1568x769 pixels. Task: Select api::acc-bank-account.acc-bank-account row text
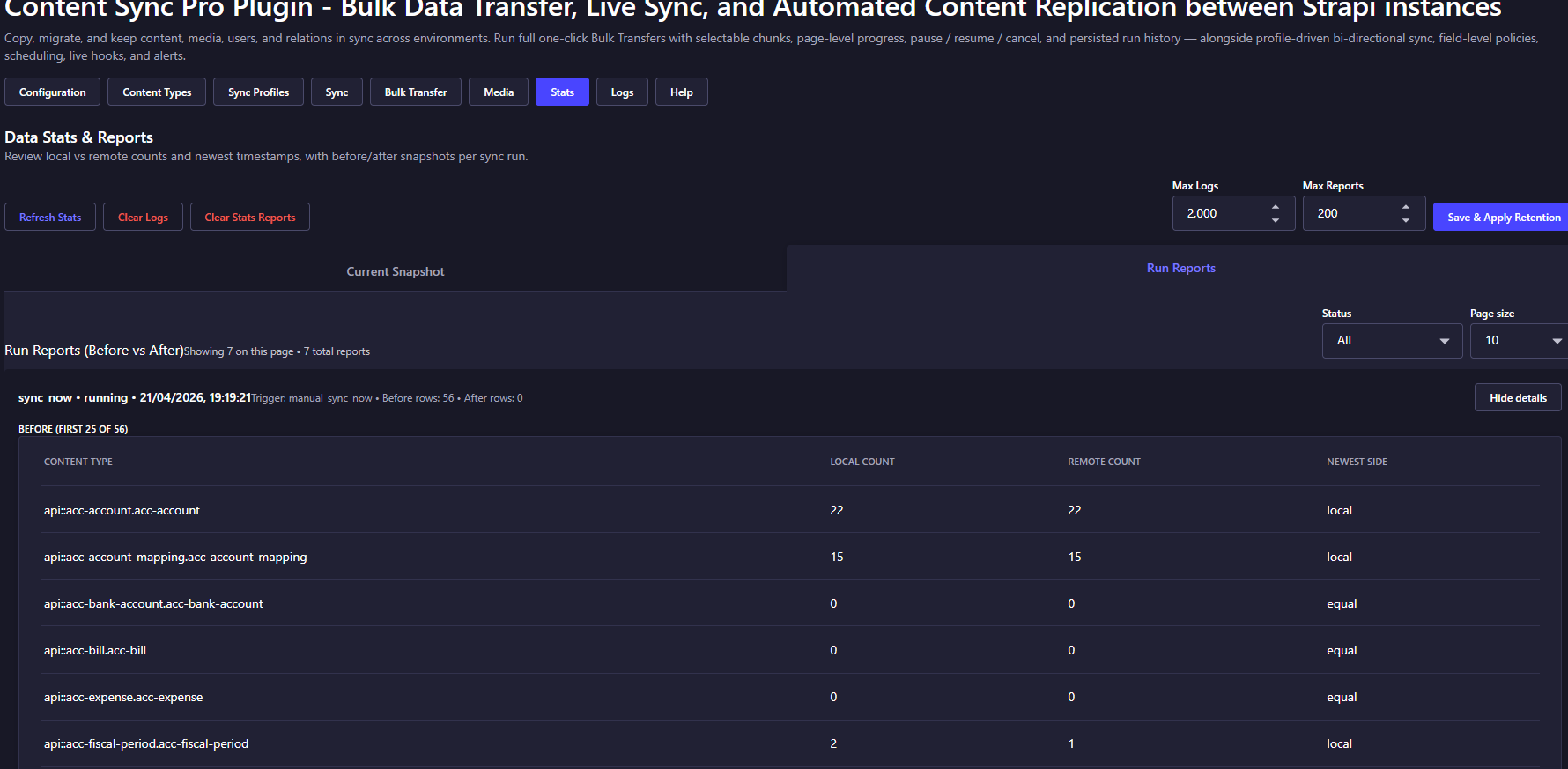(x=153, y=603)
